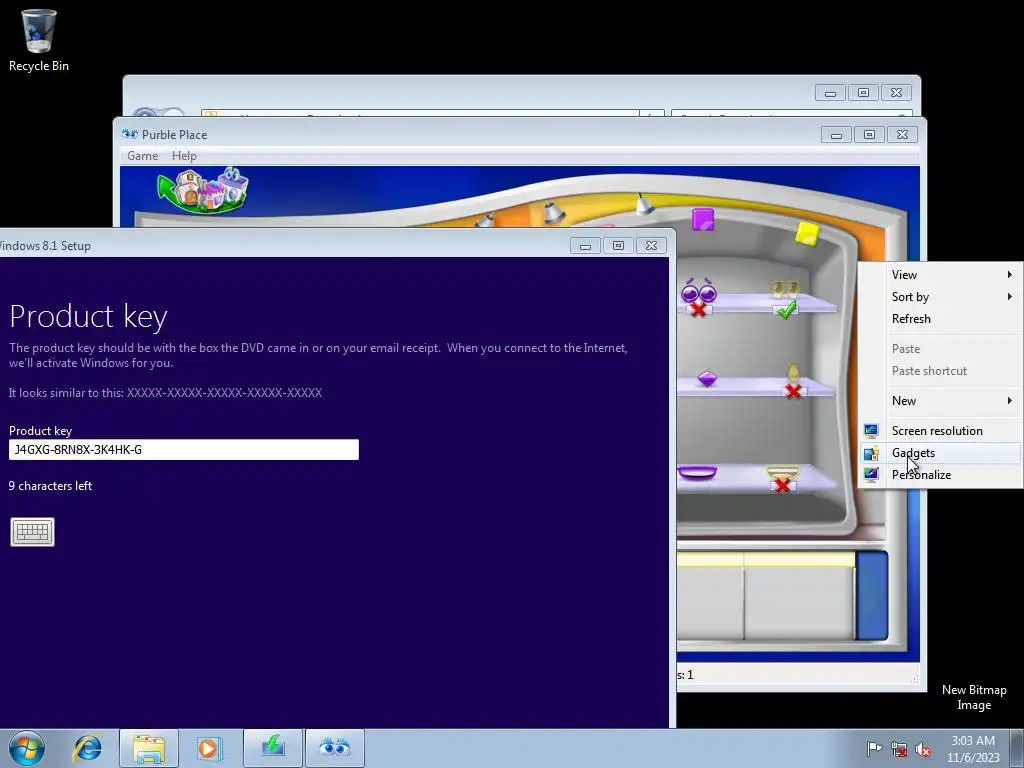Viewport: 1024px width, 768px height.
Task: Expand the View submenu in context menu
Action: click(x=940, y=275)
